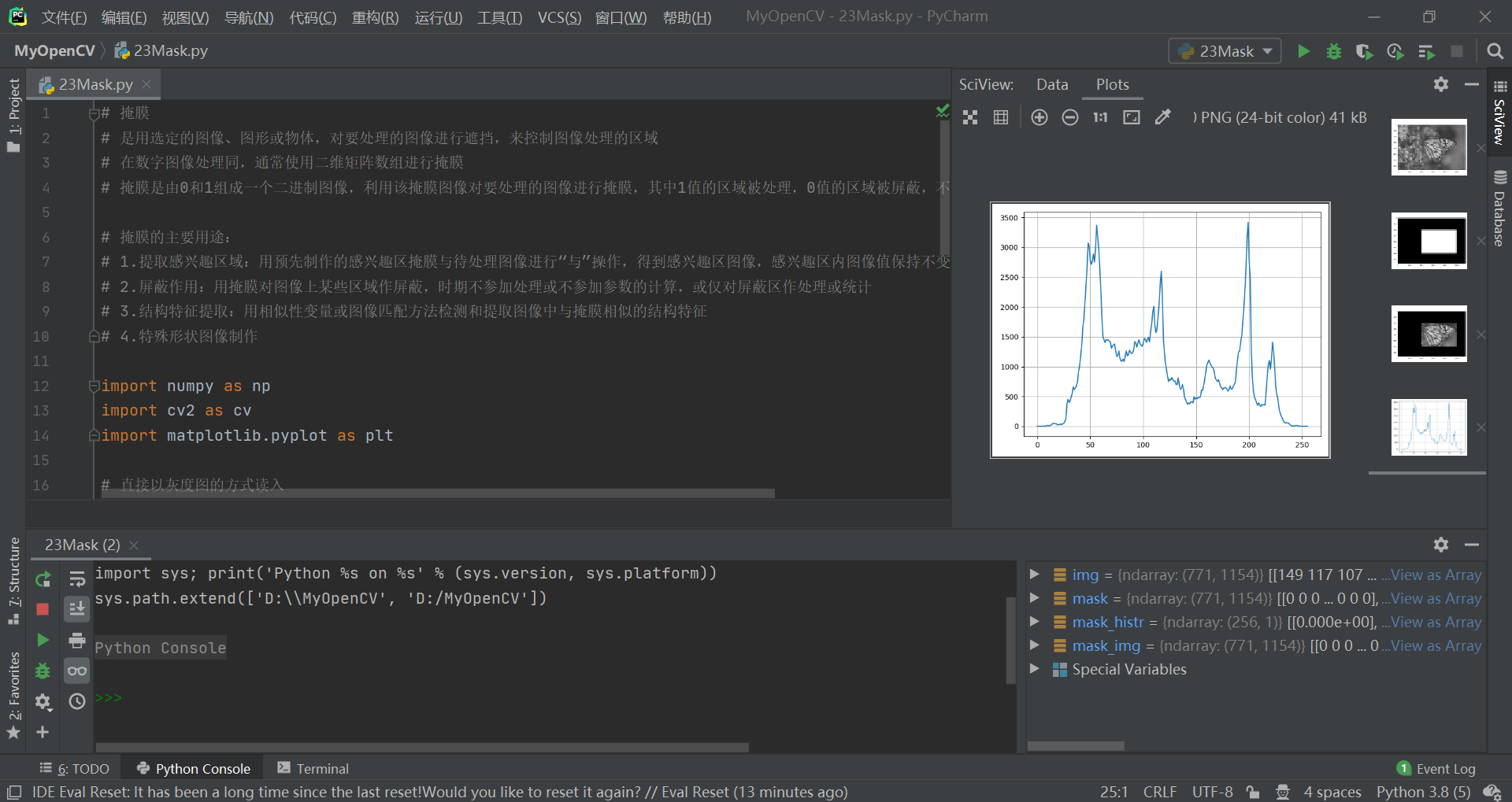The width and height of the screenshot is (1512, 802).
Task: Pick a color with the SciView eyedropper
Action: pos(1163,116)
